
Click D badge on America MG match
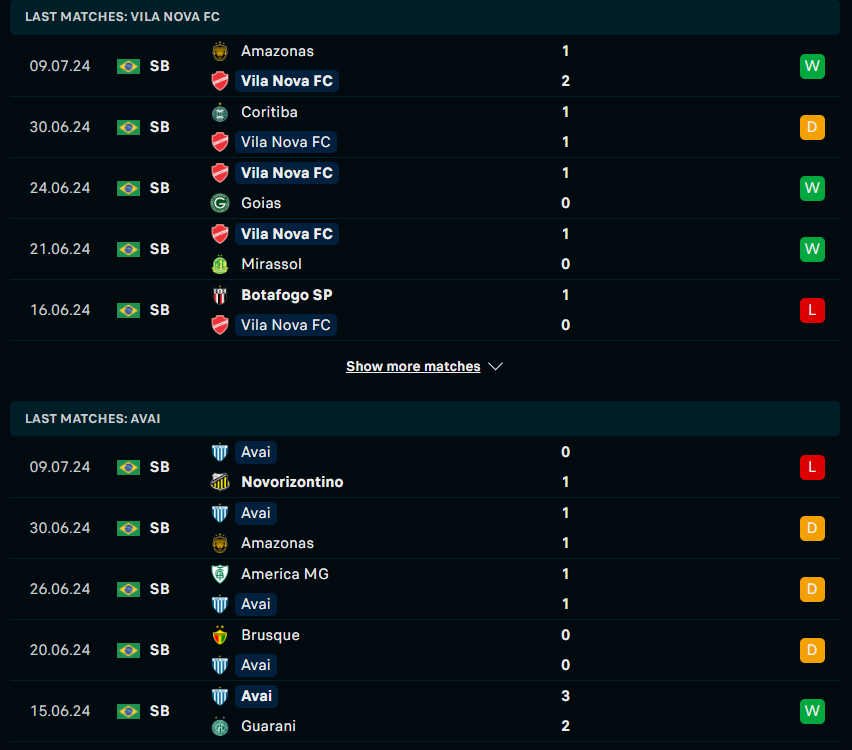[x=812, y=589]
